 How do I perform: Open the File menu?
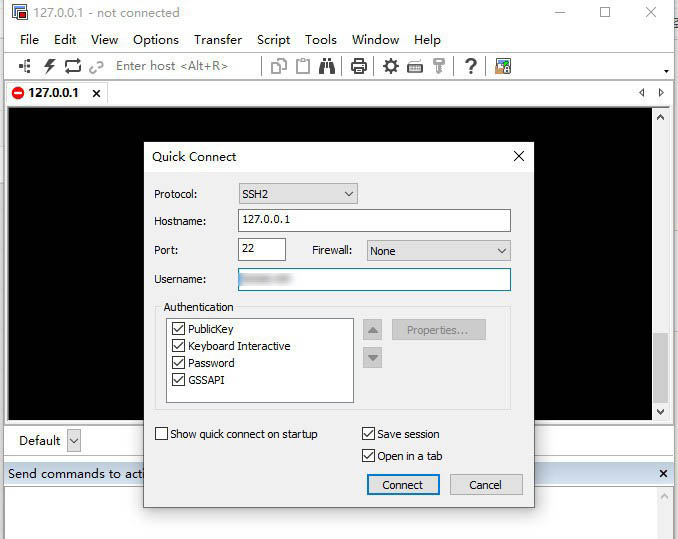click(29, 40)
